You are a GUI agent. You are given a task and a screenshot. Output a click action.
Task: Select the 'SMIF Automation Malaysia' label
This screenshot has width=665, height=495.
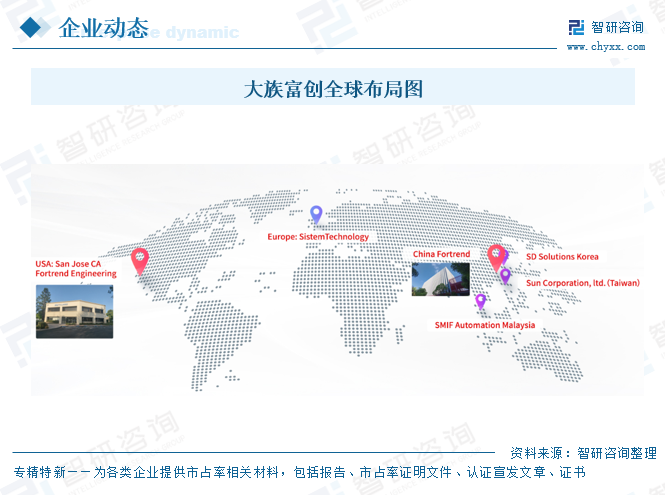point(485,325)
